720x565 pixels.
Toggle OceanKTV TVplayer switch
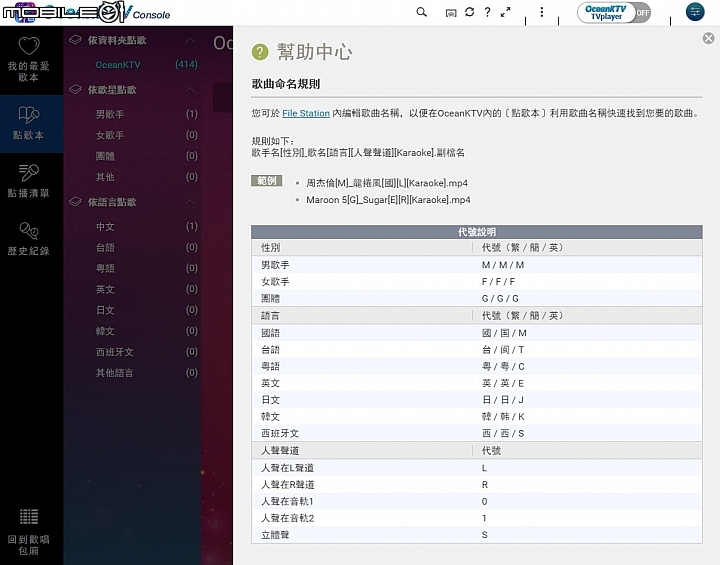tap(613, 12)
